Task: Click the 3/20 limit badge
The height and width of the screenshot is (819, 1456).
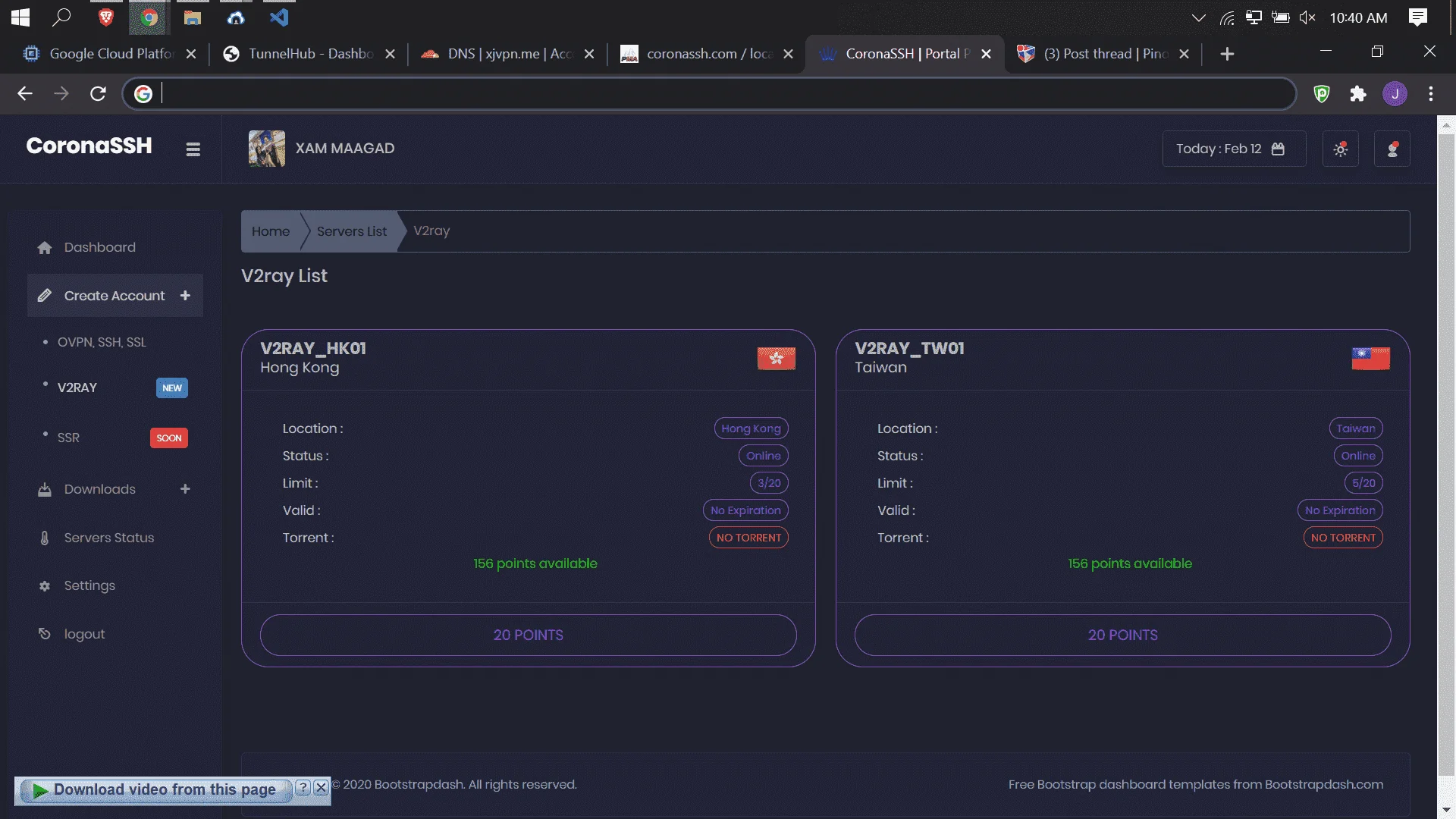Action: [769, 483]
